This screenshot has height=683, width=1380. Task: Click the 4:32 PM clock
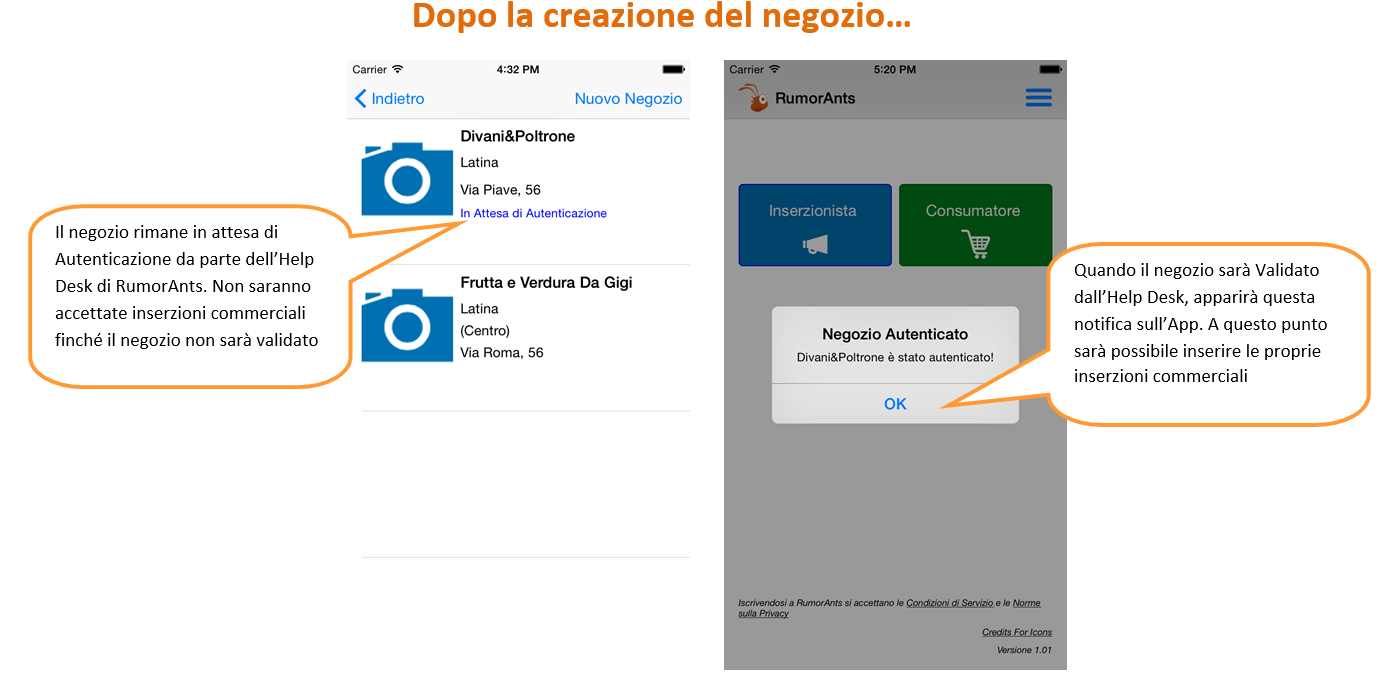tap(518, 70)
